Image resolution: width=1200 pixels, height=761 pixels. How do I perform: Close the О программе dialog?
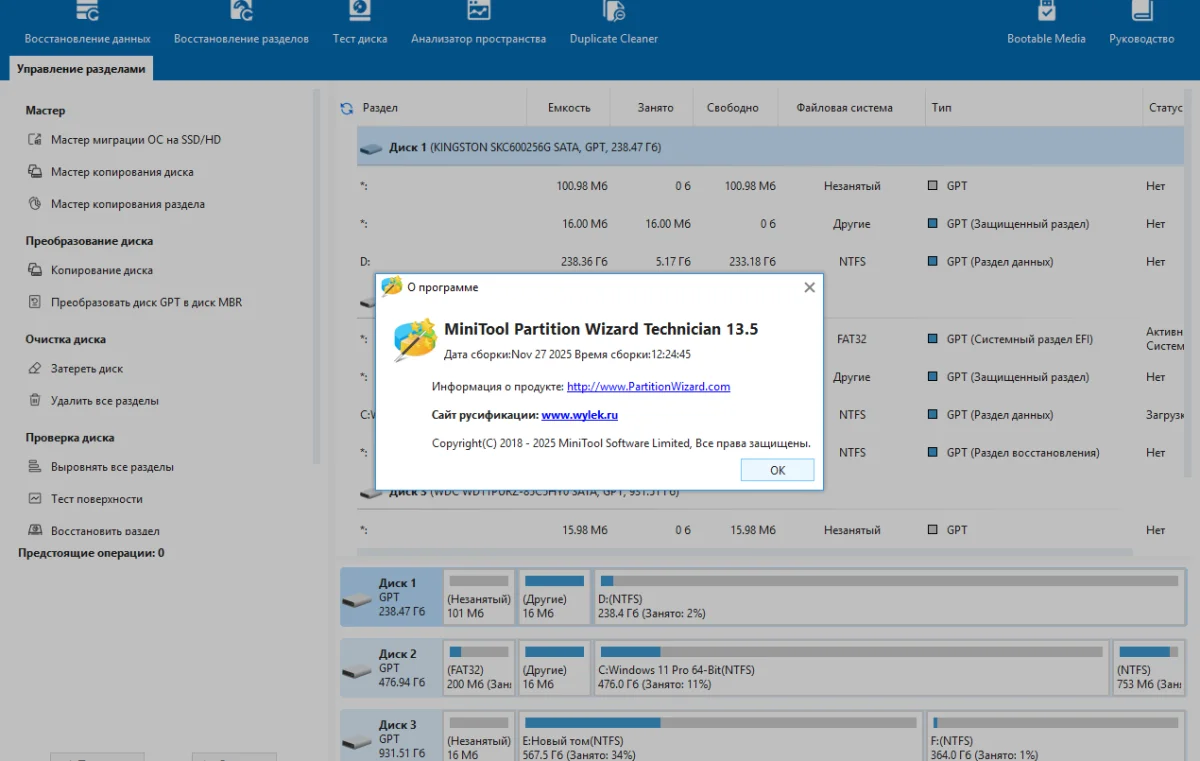(809, 288)
